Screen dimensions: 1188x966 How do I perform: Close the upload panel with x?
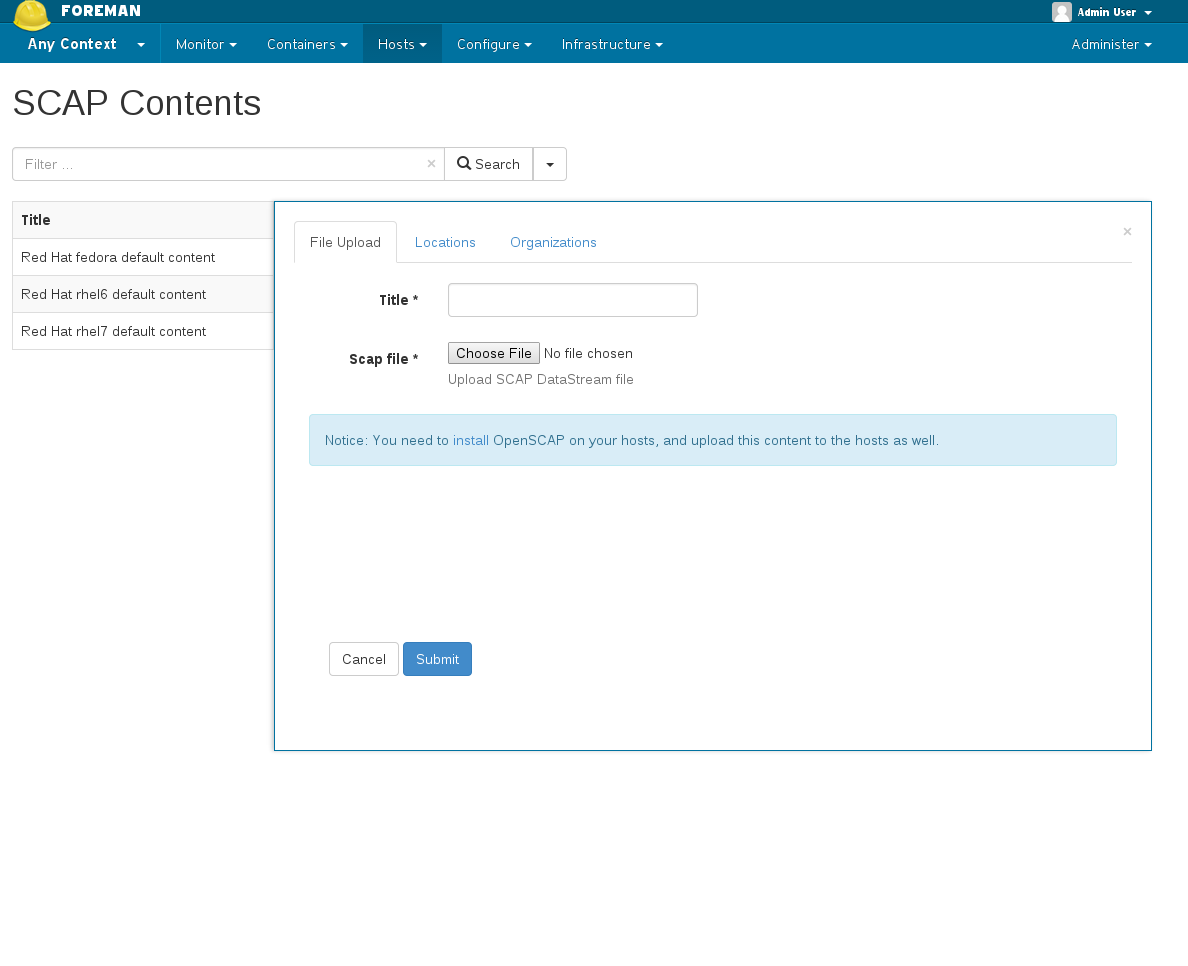coord(1127,231)
